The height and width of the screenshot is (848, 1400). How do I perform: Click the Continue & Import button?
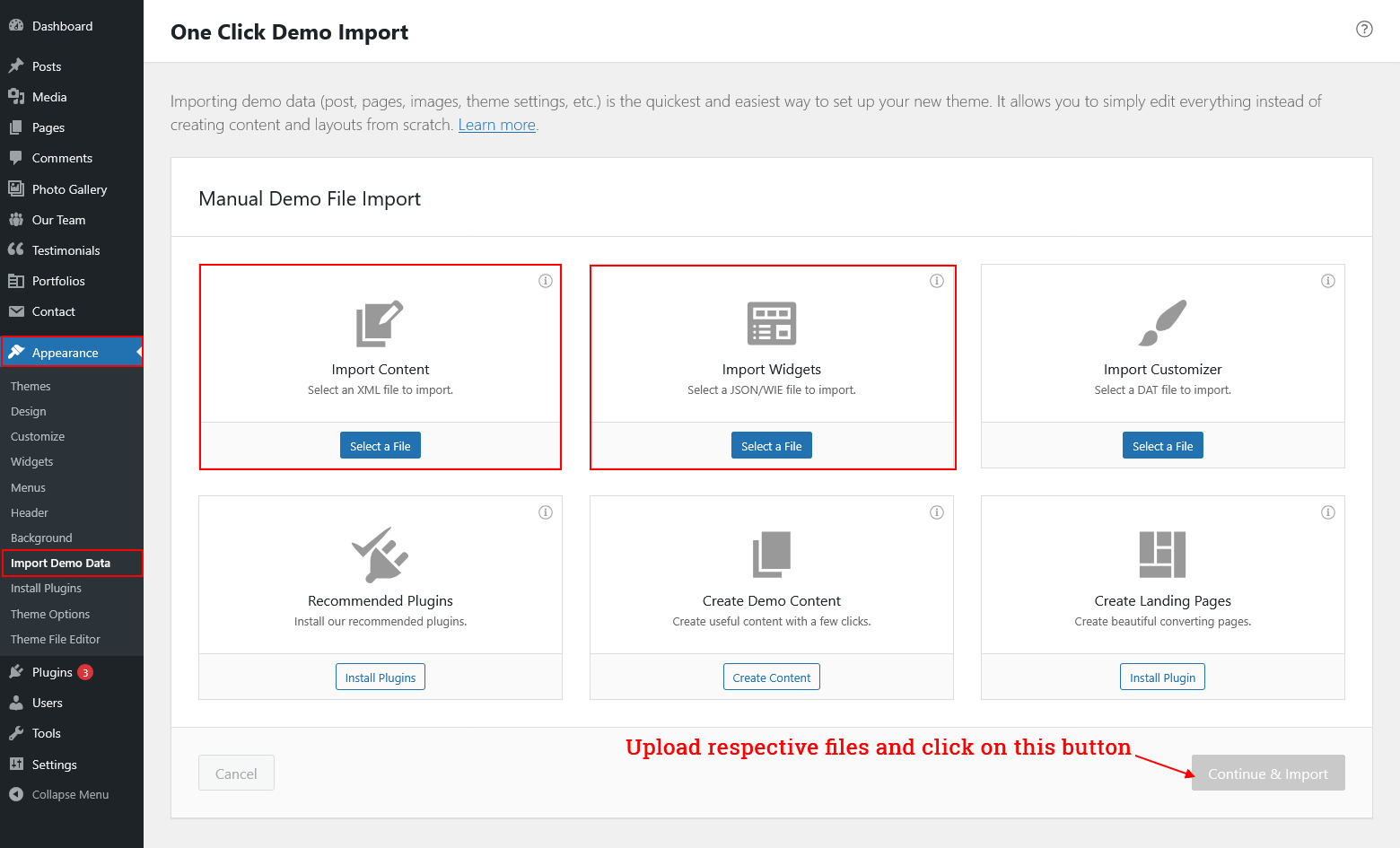coord(1267,774)
